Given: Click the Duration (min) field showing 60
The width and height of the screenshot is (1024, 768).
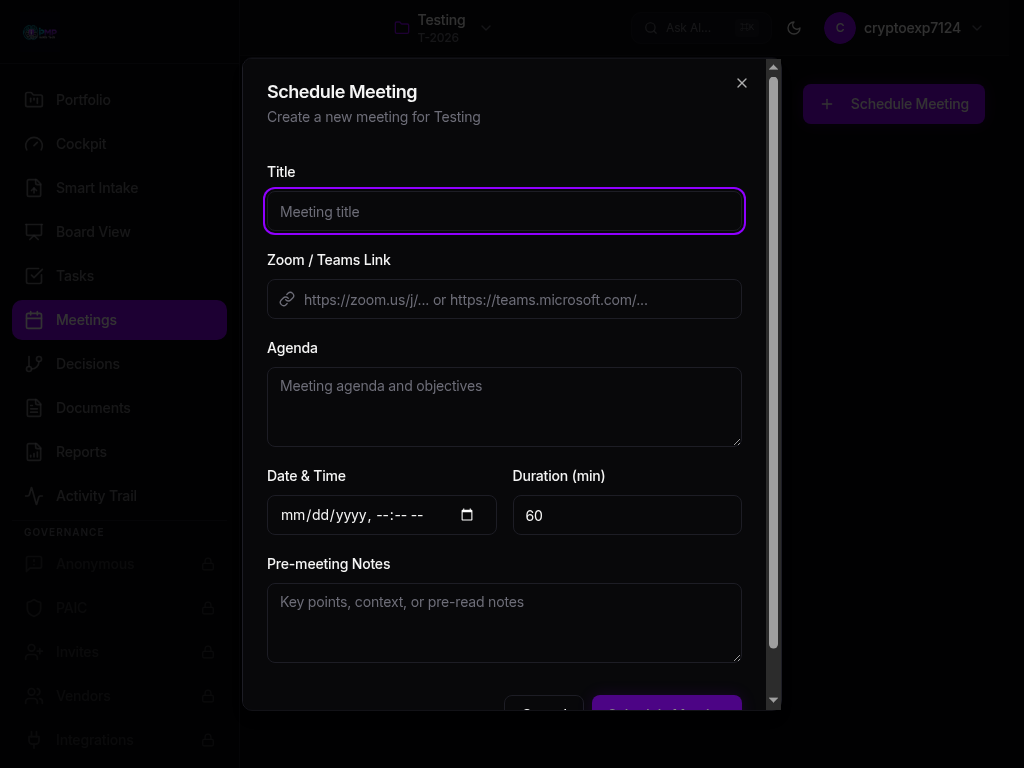Looking at the screenshot, I should click(x=627, y=515).
